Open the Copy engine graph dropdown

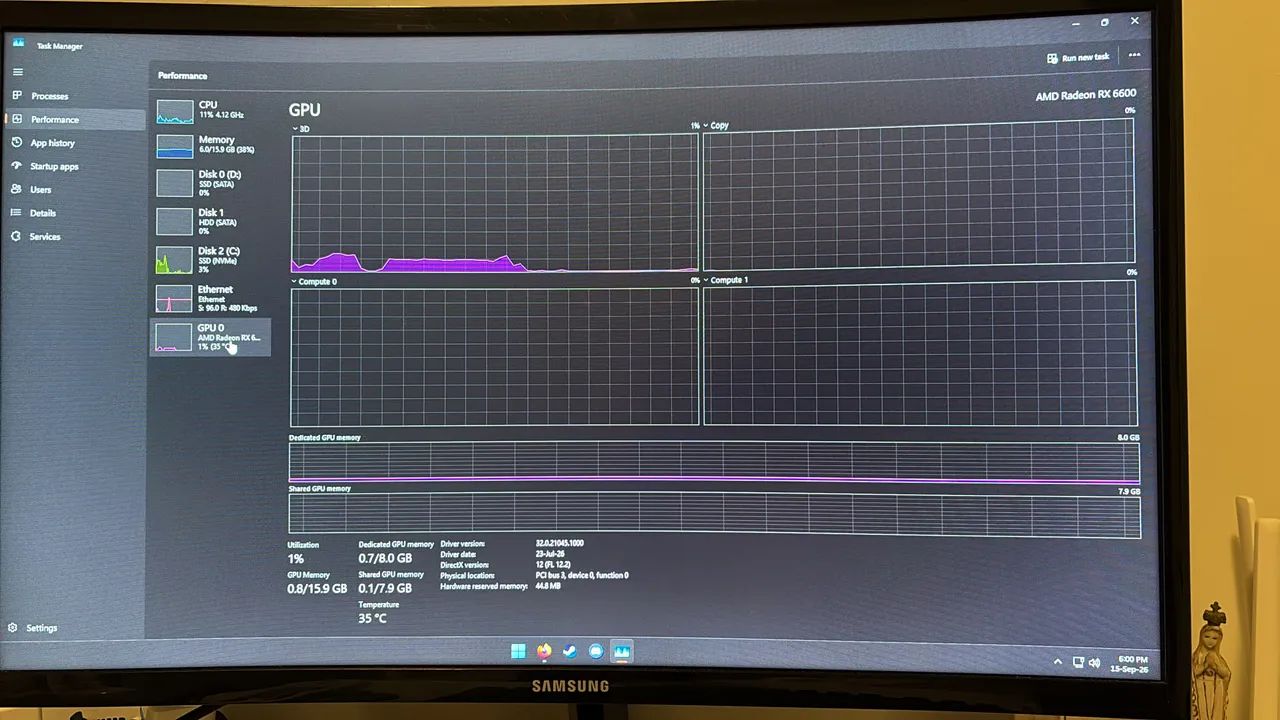716,125
